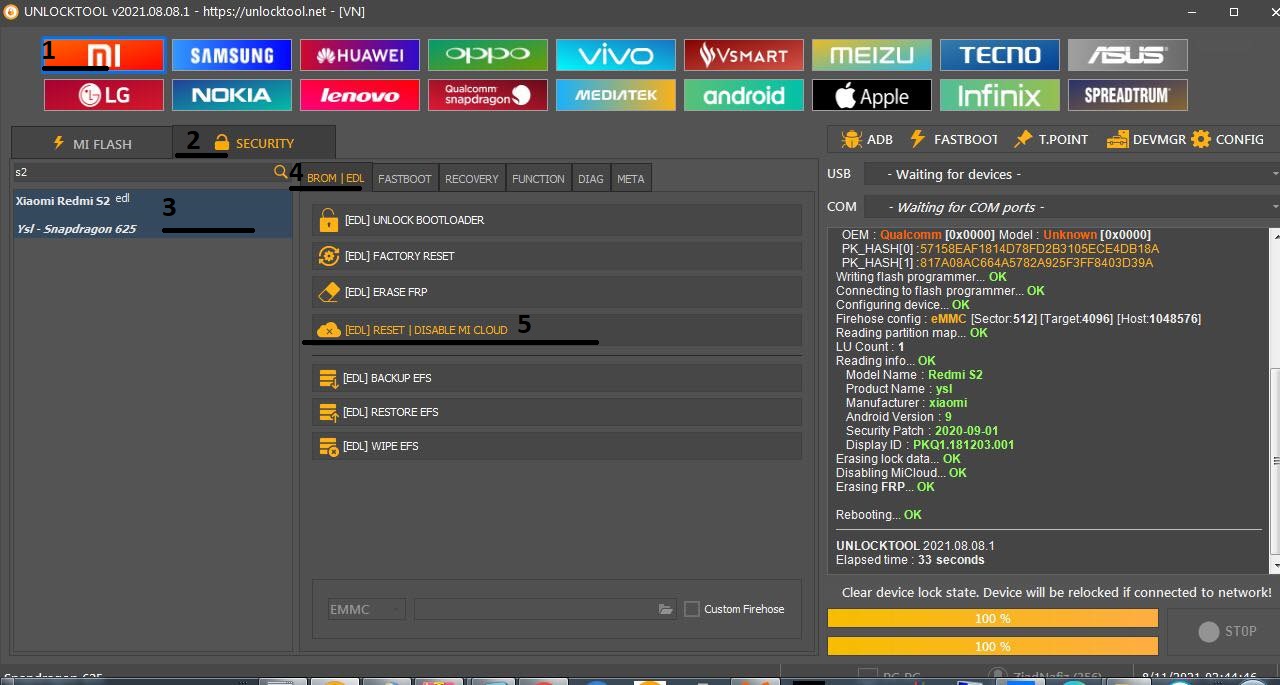1280x685 pixels.
Task: Click the lower 100% progress bar
Action: click(x=992, y=646)
